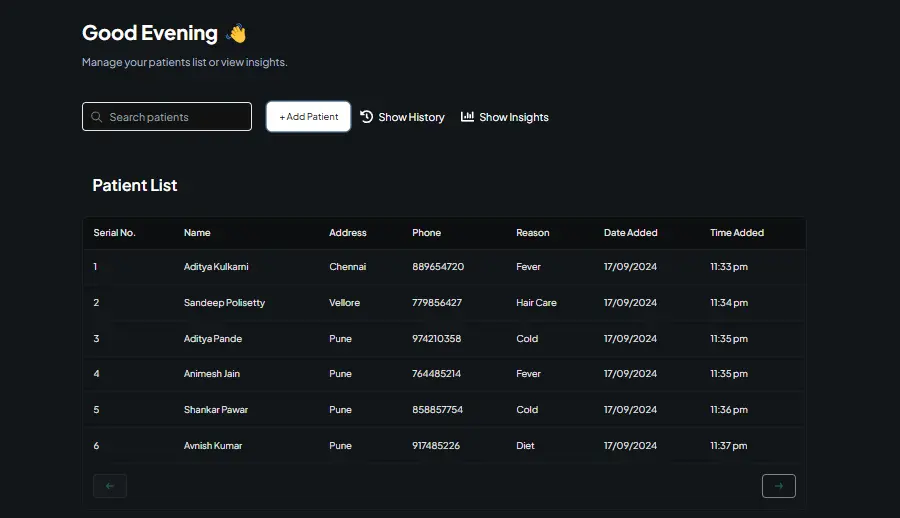
Task: Click the Serial No. column header
Action: tap(114, 233)
